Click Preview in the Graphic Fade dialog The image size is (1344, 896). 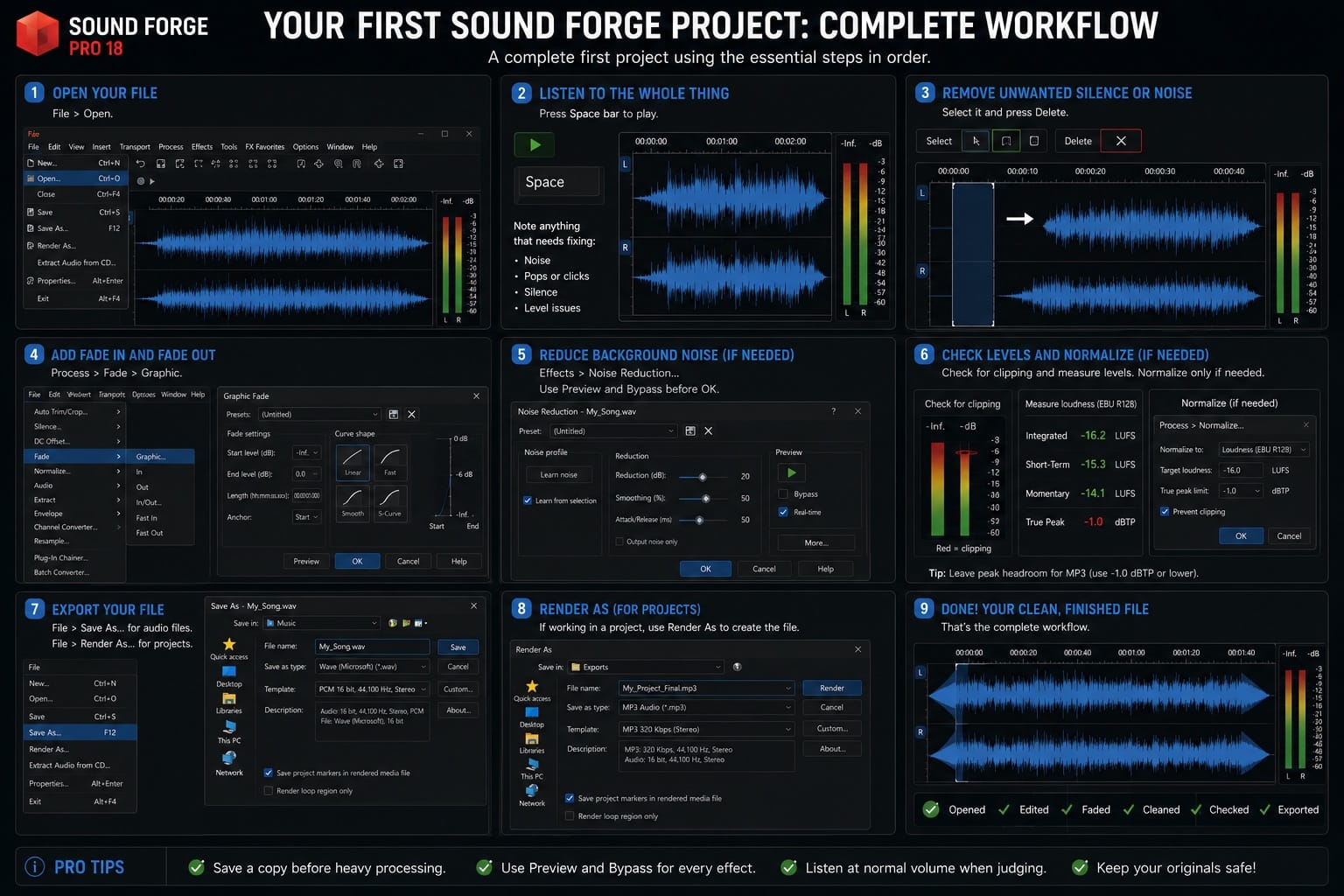306,562
